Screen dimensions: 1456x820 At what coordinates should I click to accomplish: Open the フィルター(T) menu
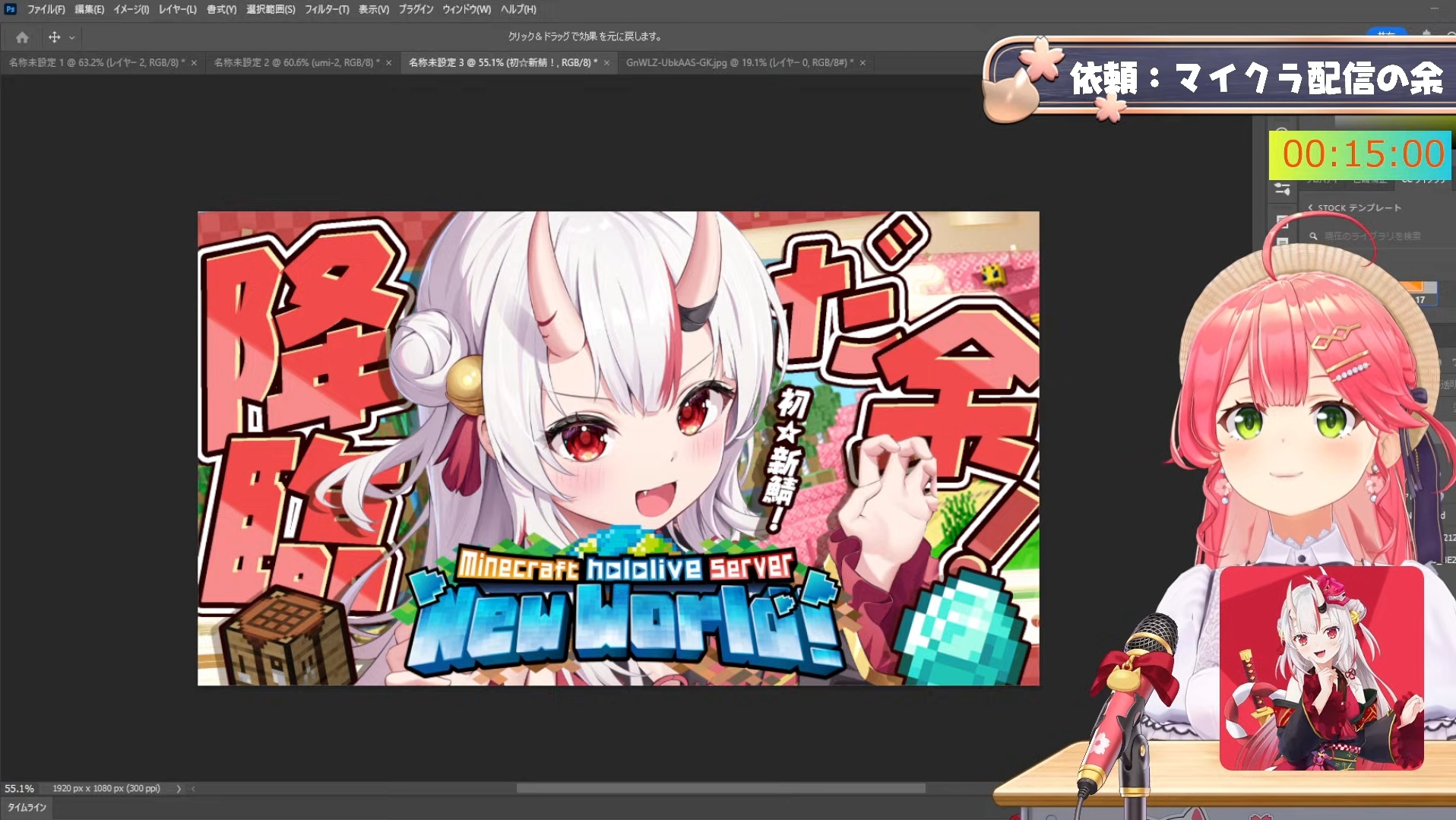pyautogui.click(x=327, y=9)
